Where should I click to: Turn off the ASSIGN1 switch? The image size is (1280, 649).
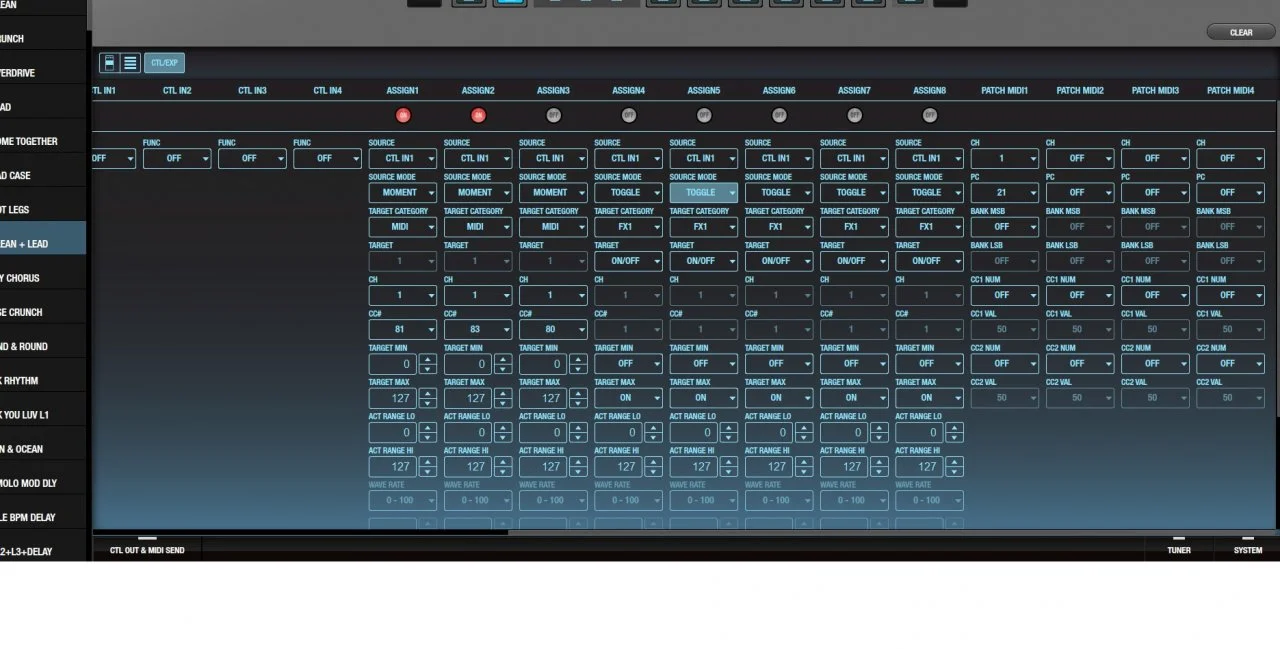coord(403,115)
